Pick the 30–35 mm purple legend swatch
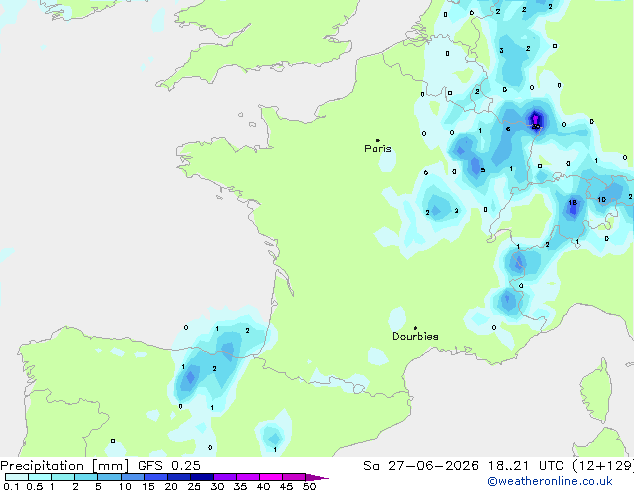Image resolution: width=634 pixels, height=490 pixels. tap(225, 477)
